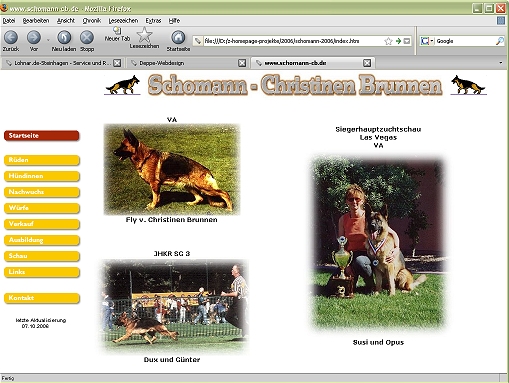Screen dimensions: 509x383
Task: Click the green go arrow in address bar
Action: click(x=398, y=41)
